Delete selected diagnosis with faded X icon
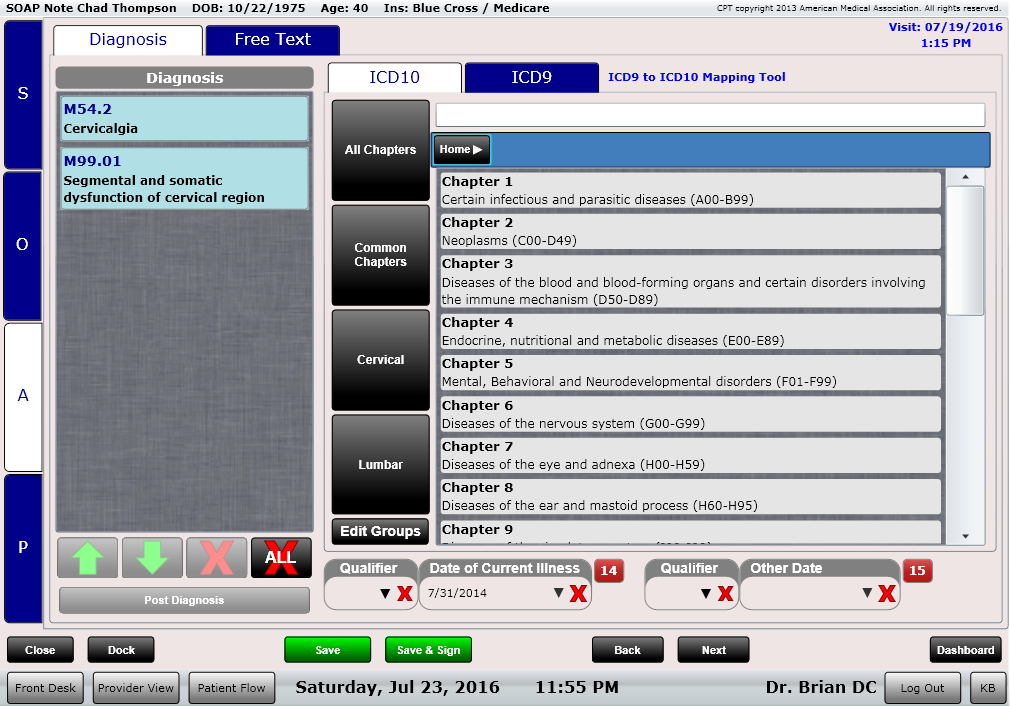This screenshot has height=706, width=1010. pos(216,558)
